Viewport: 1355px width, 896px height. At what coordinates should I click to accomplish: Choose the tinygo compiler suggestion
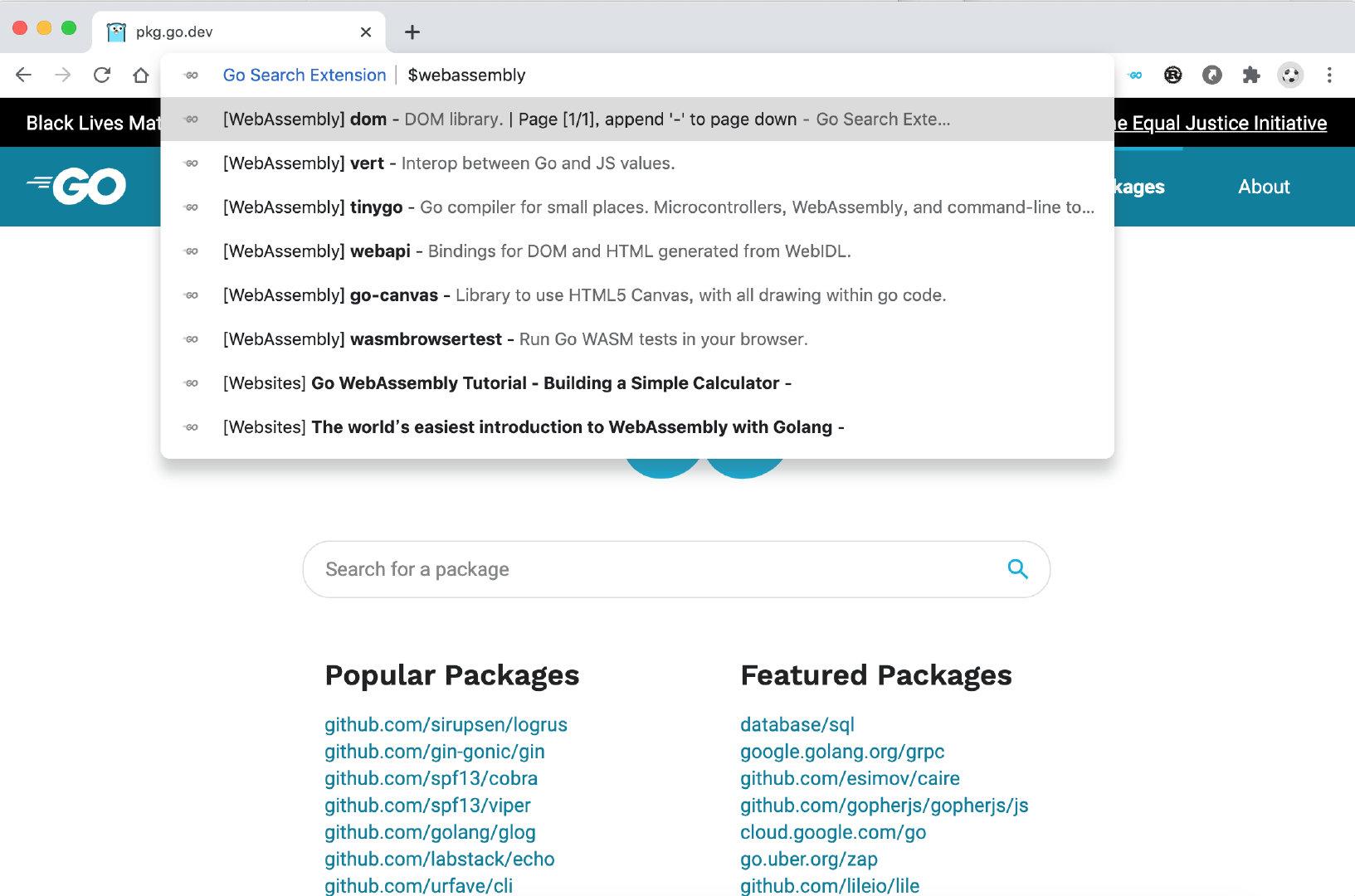pos(637,207)
